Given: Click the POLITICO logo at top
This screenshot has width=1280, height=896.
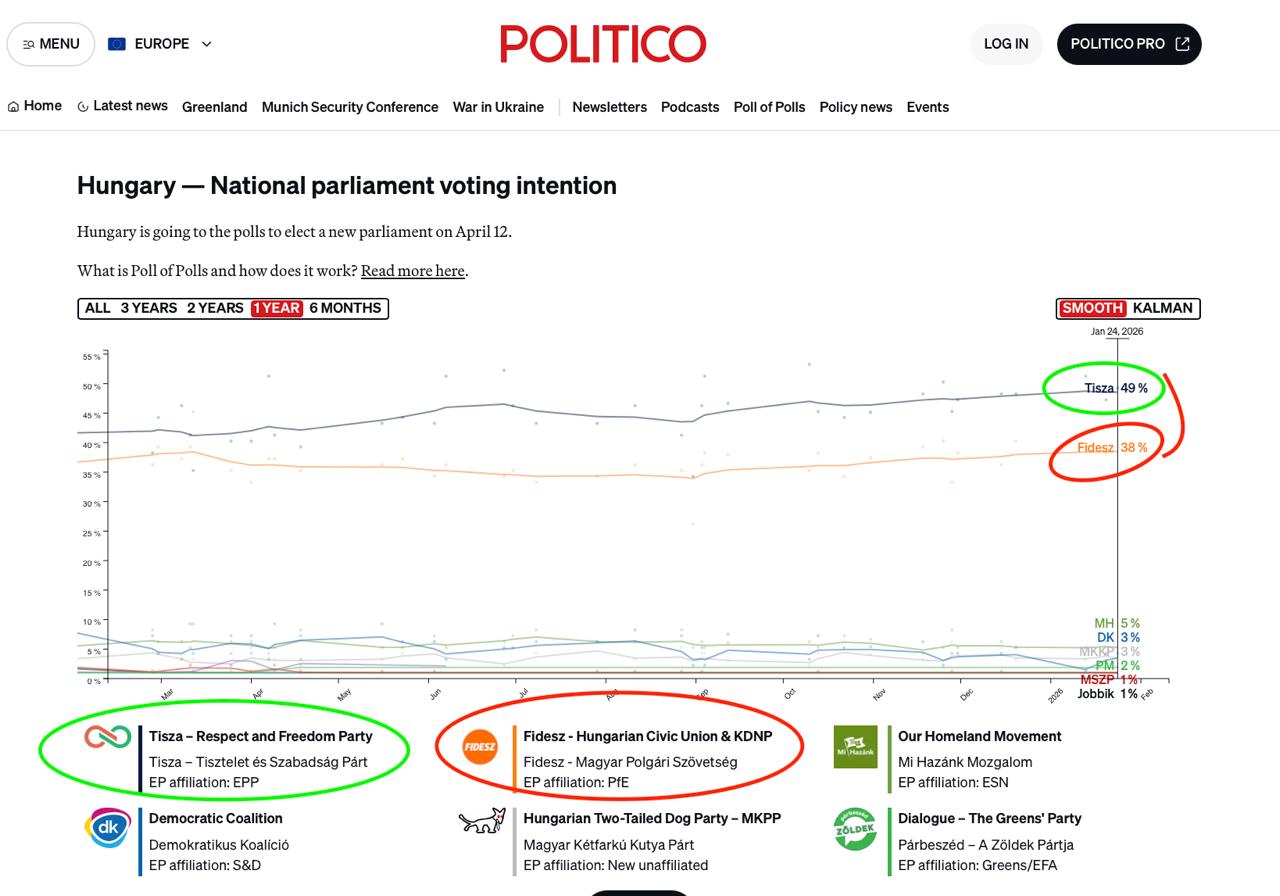Looking at the screenshot, I should click(603, 44).
